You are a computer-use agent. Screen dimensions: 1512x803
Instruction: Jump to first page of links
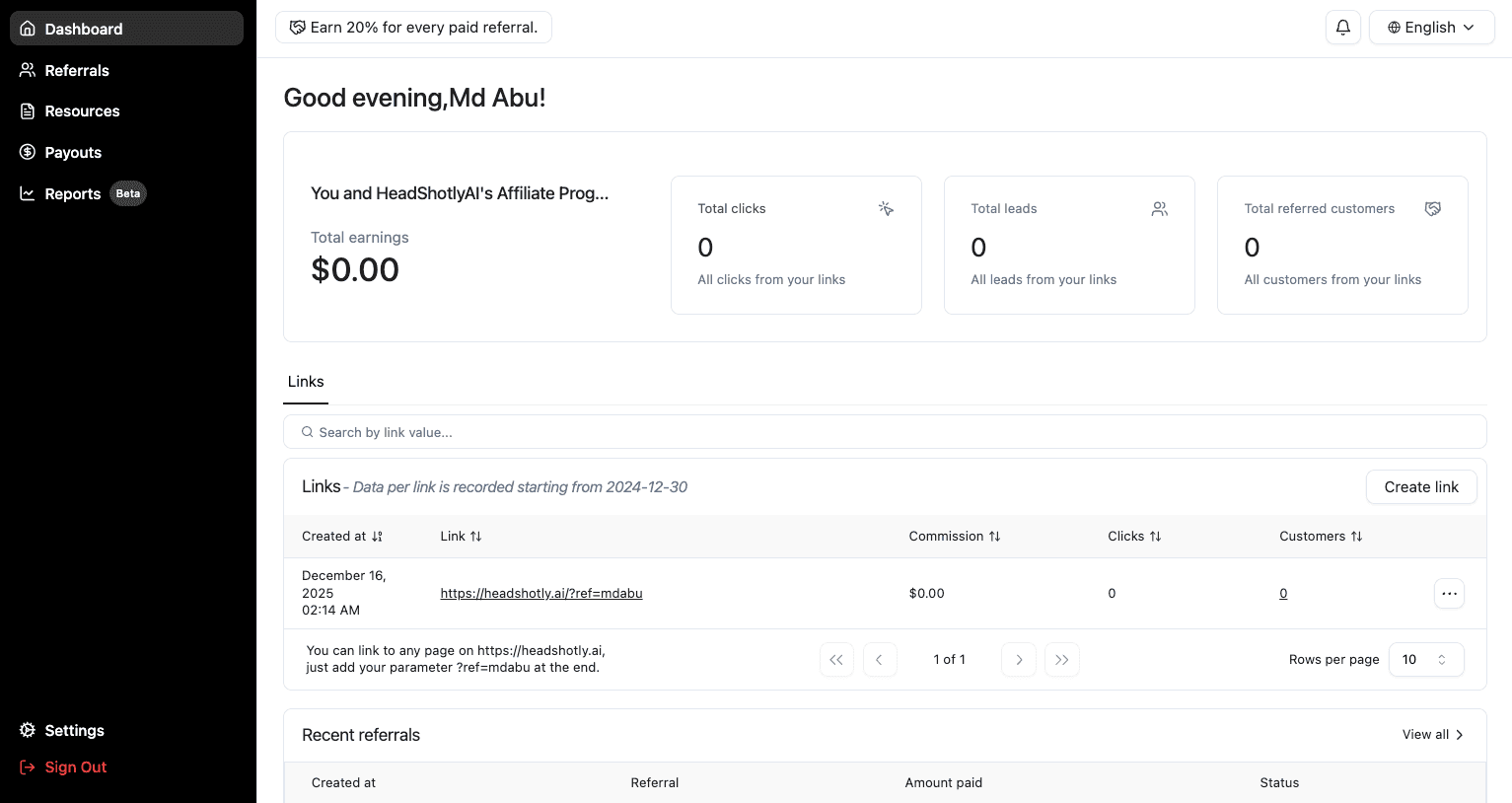(835, 660)
